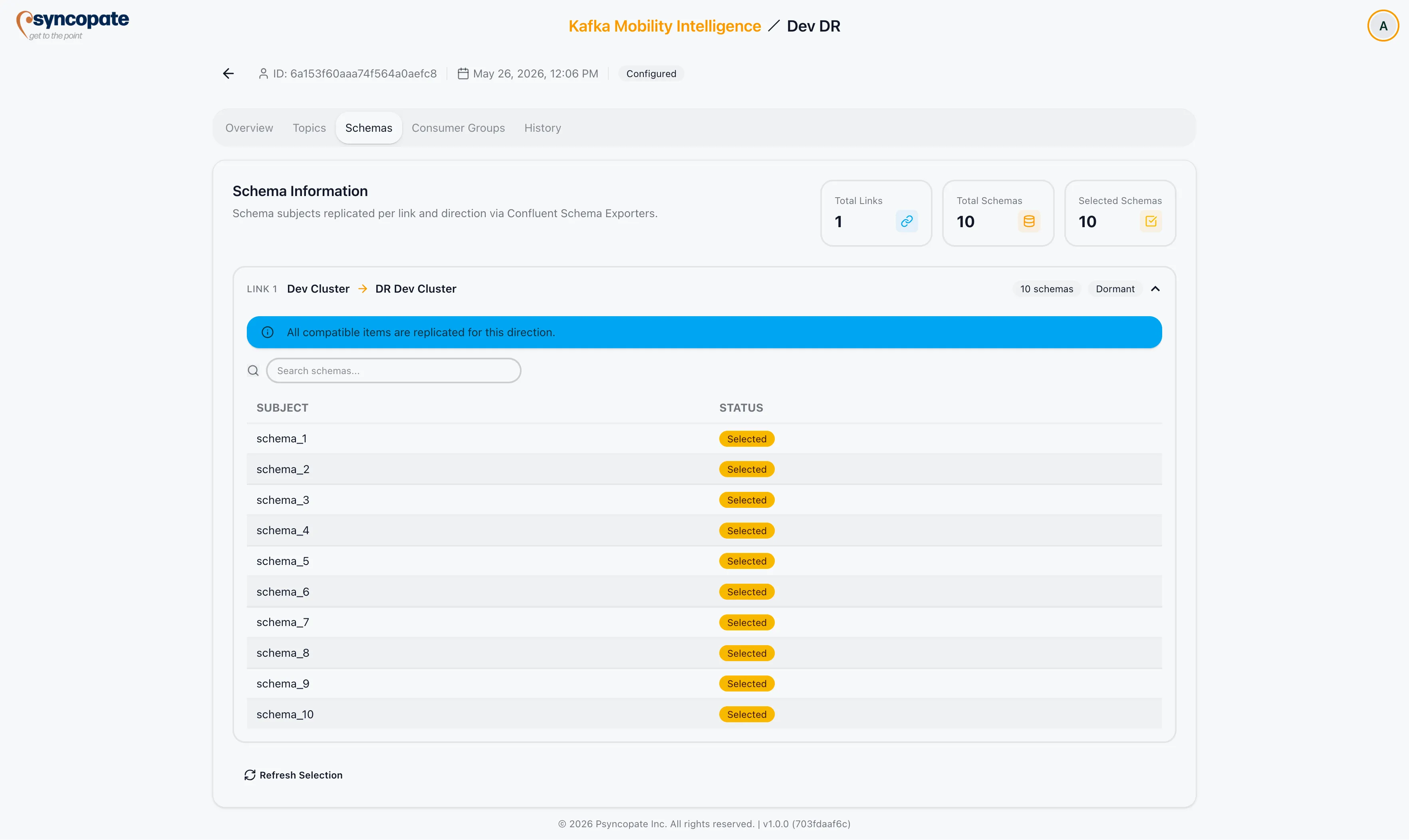The height and width of the screenshot is (840, 1409).
Task: Click Selected badge for schema_6
Action: pyautogui.click(x=747, y=592)
